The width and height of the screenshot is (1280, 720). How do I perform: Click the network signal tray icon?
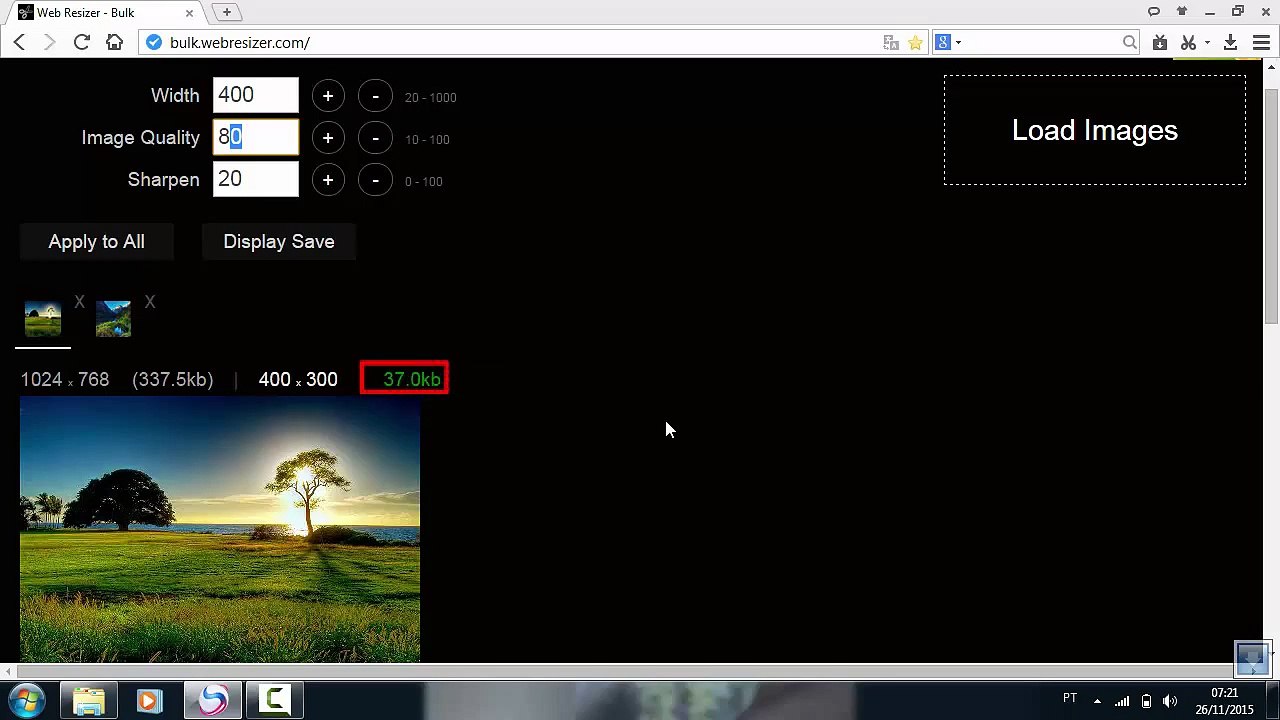point(1122,701)
